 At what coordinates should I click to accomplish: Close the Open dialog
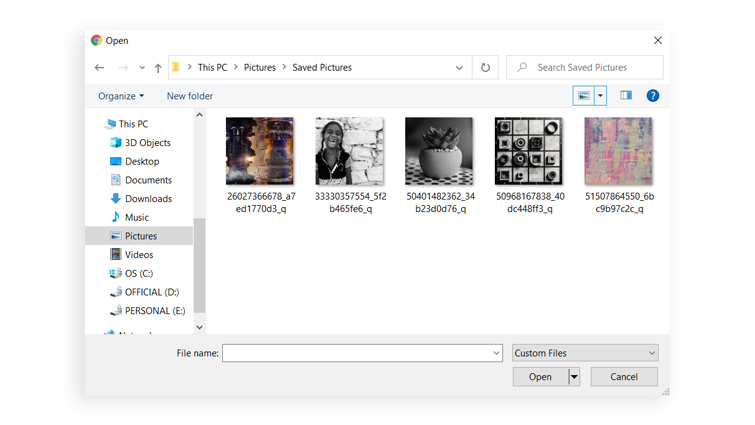(658, 40)
